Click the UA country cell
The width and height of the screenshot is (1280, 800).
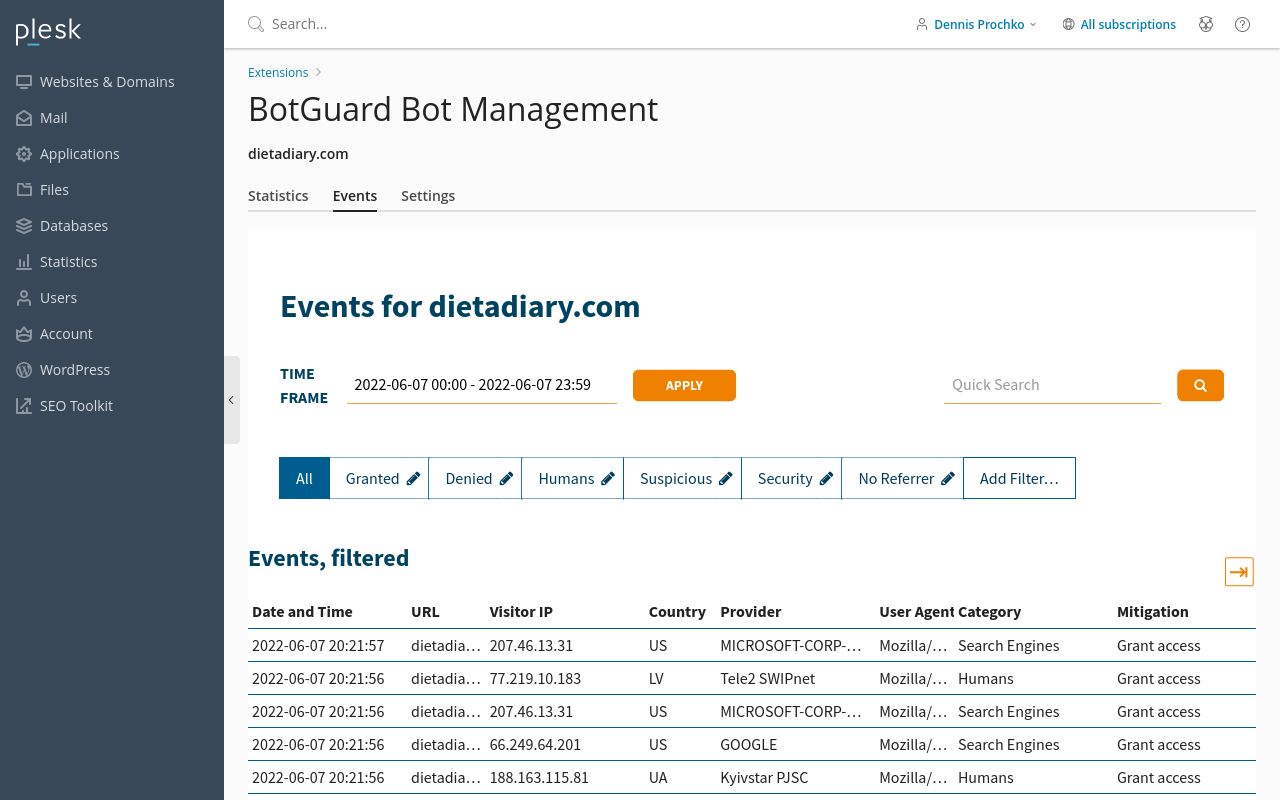pos(658,778)
